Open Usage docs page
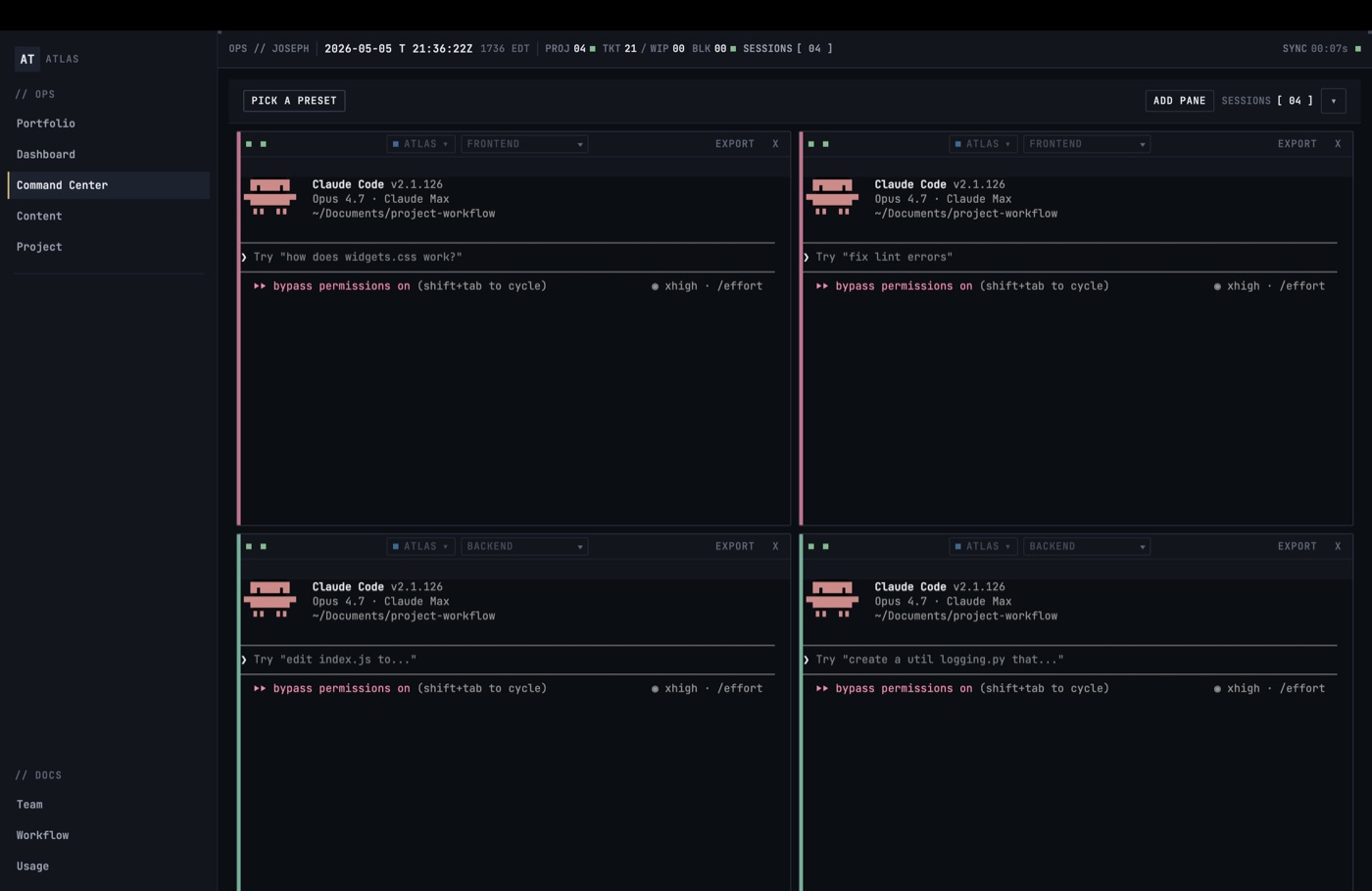 point(109,866)
